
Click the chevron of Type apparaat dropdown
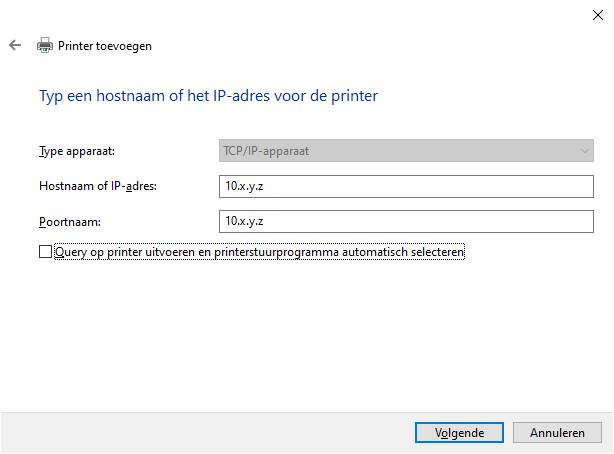click(584, 151)
